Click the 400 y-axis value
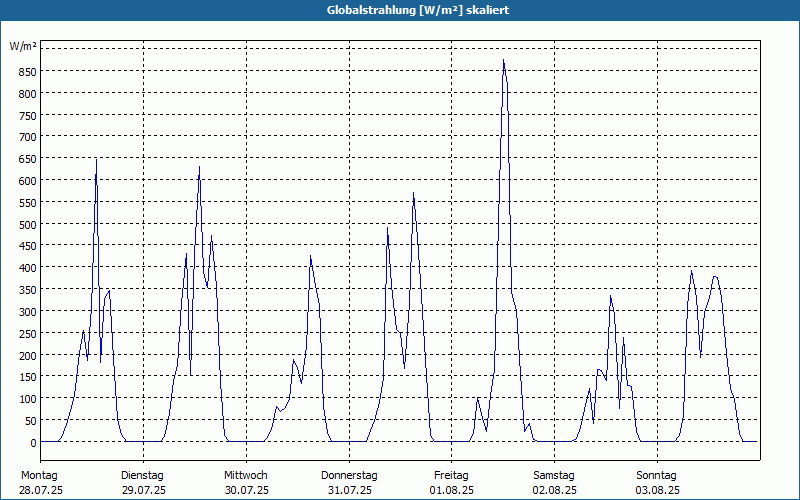 click(x=28, y=268)
